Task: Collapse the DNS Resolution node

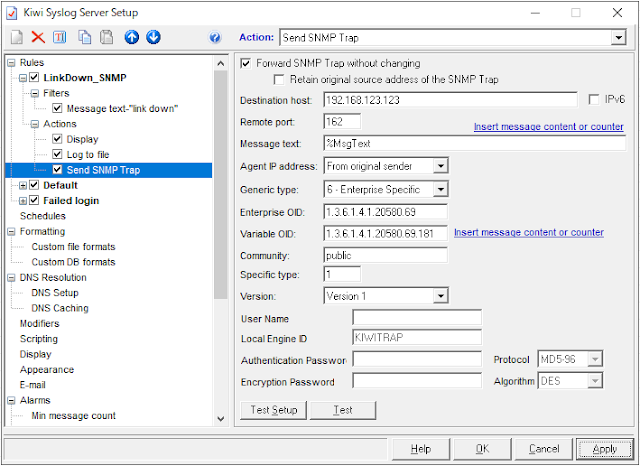Action: click(11, 278)
